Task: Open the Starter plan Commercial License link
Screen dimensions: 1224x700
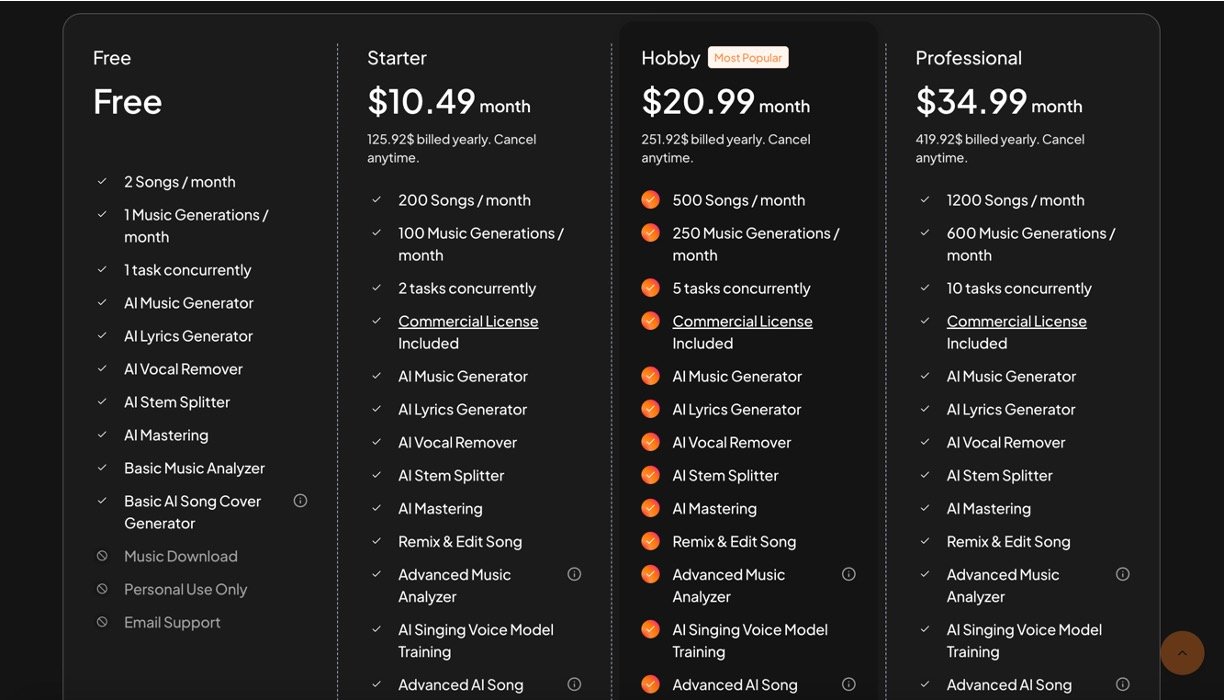Action: point(468,321)
